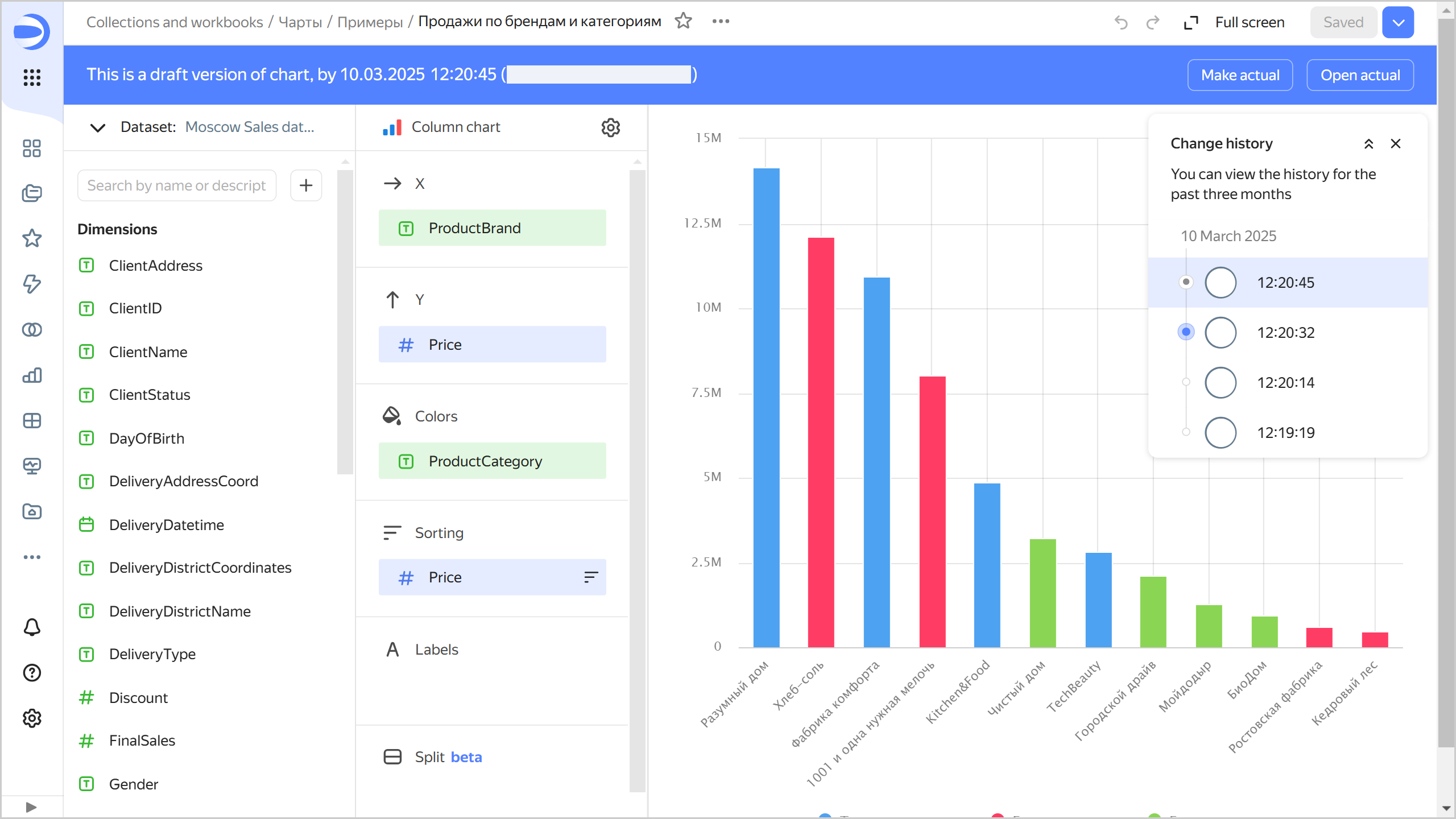Click the Make actual button

(1240, 75)
